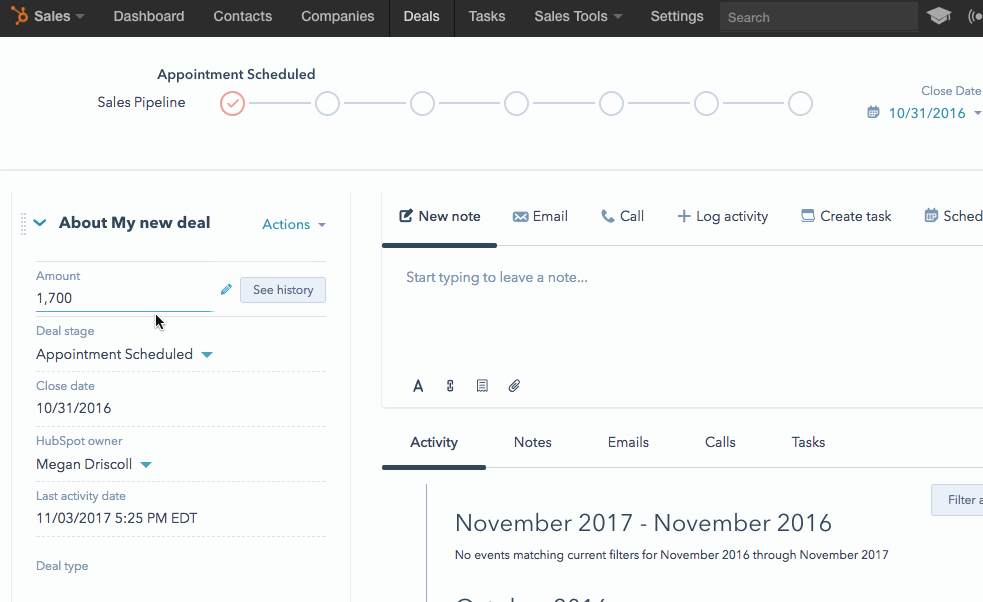Open the Actions dropdown
983x602 pixels.
pyautogui.click(x=294, y=224)
